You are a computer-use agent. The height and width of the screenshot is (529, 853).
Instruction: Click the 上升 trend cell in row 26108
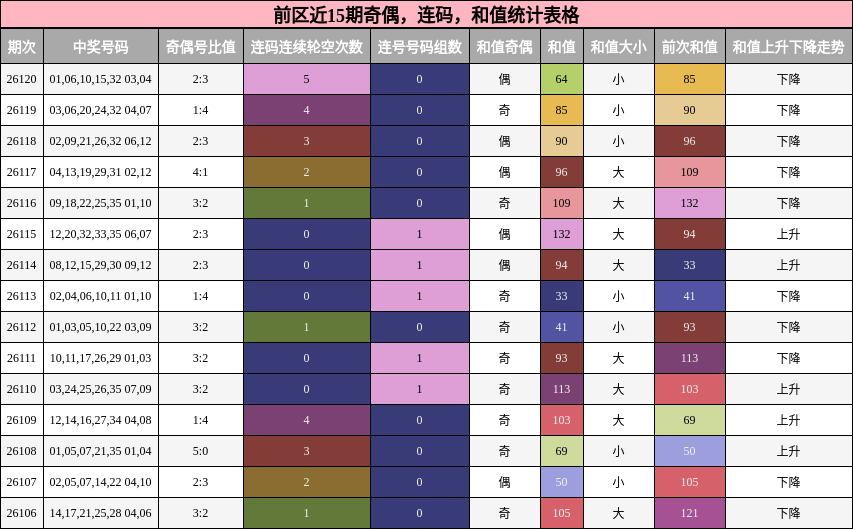tap(789, 451)
